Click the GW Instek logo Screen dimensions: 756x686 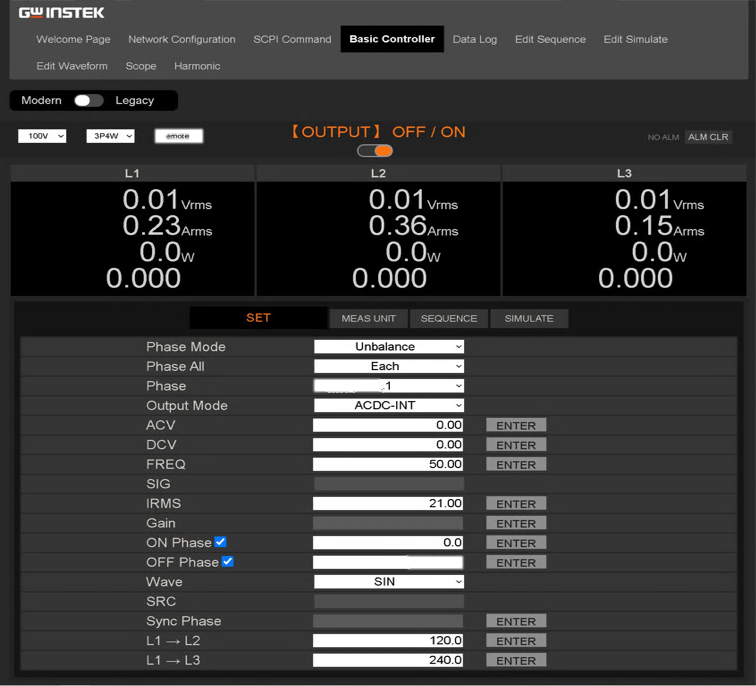(x=61, y=13)
